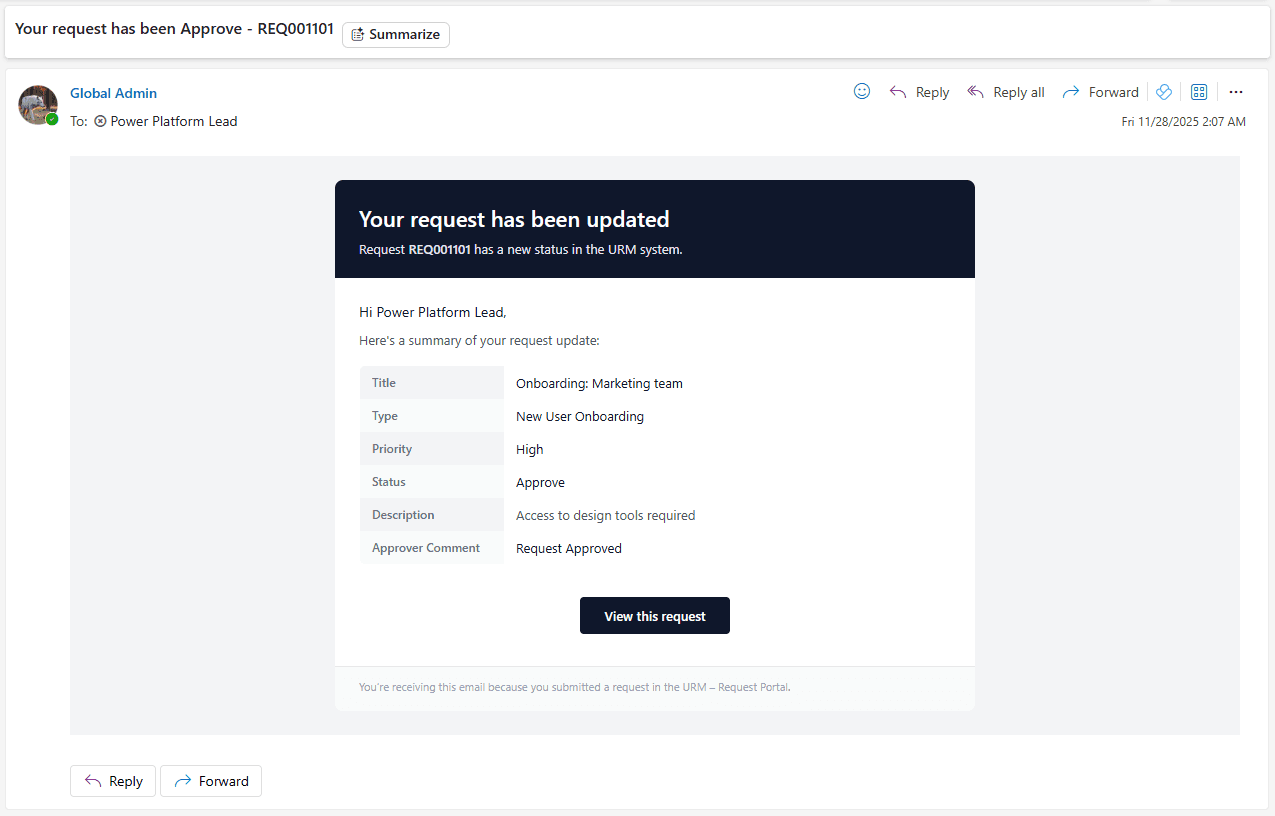Click the overlapping-diamonds add-in icon
Image resolution: width=1275 pixels, height=816 pixels.
(x=1163, y=91)
